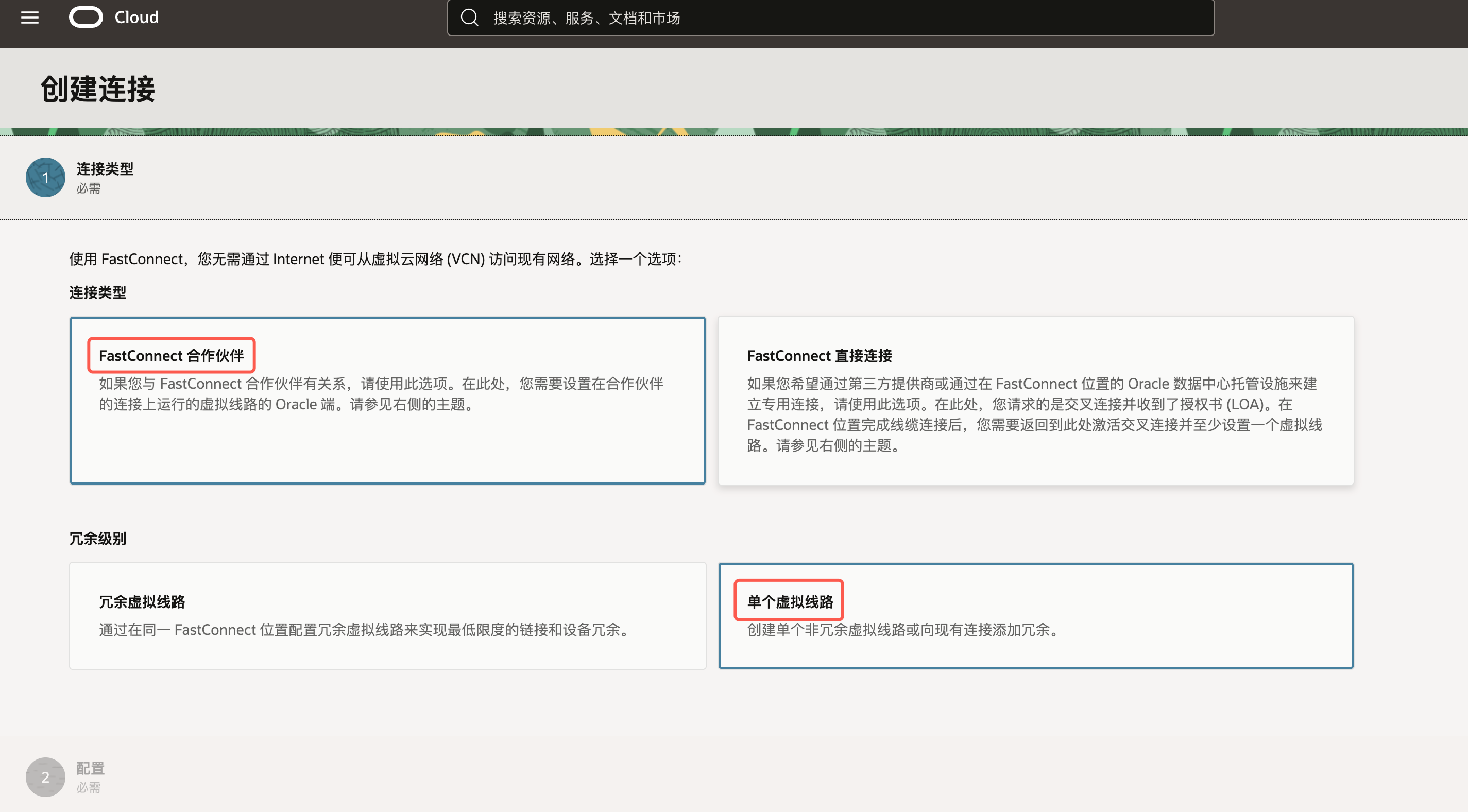Click the Oracle Cloud logo
Screen dimensions: 1468x812
click(x=86, y=17)
